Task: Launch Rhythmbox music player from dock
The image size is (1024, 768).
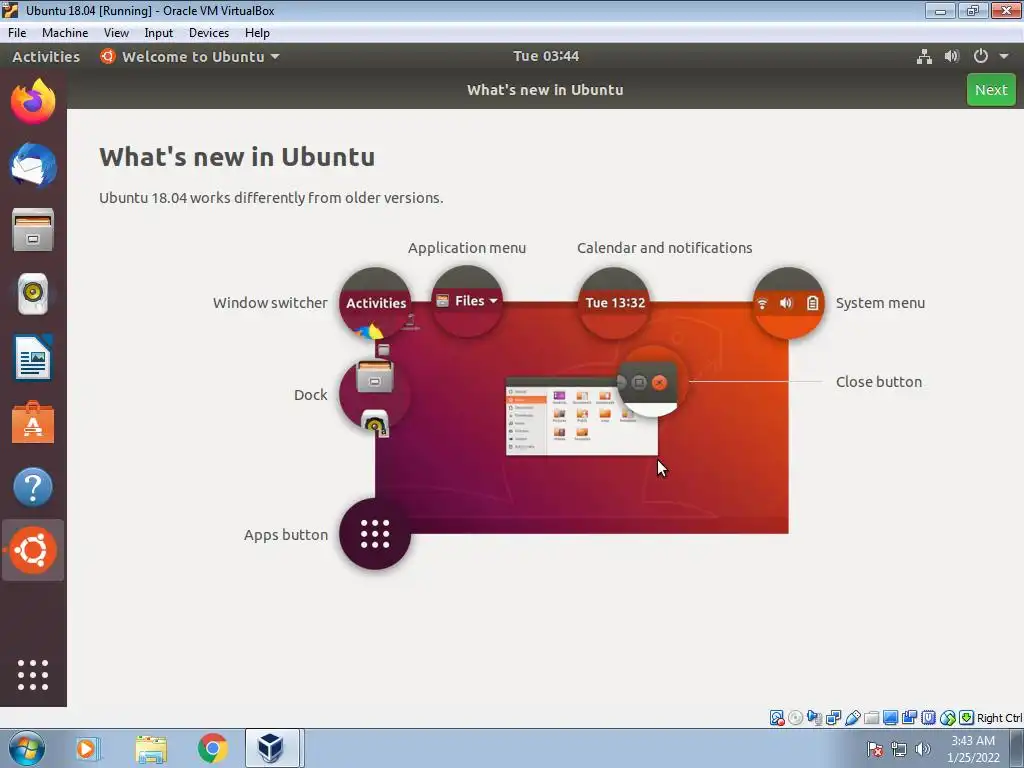Action: (x=33, y=294)
